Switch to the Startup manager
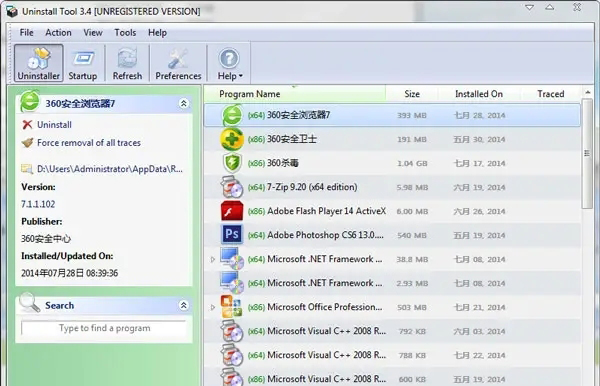This screenshot has height=386, width=600. tap(83, 63)
